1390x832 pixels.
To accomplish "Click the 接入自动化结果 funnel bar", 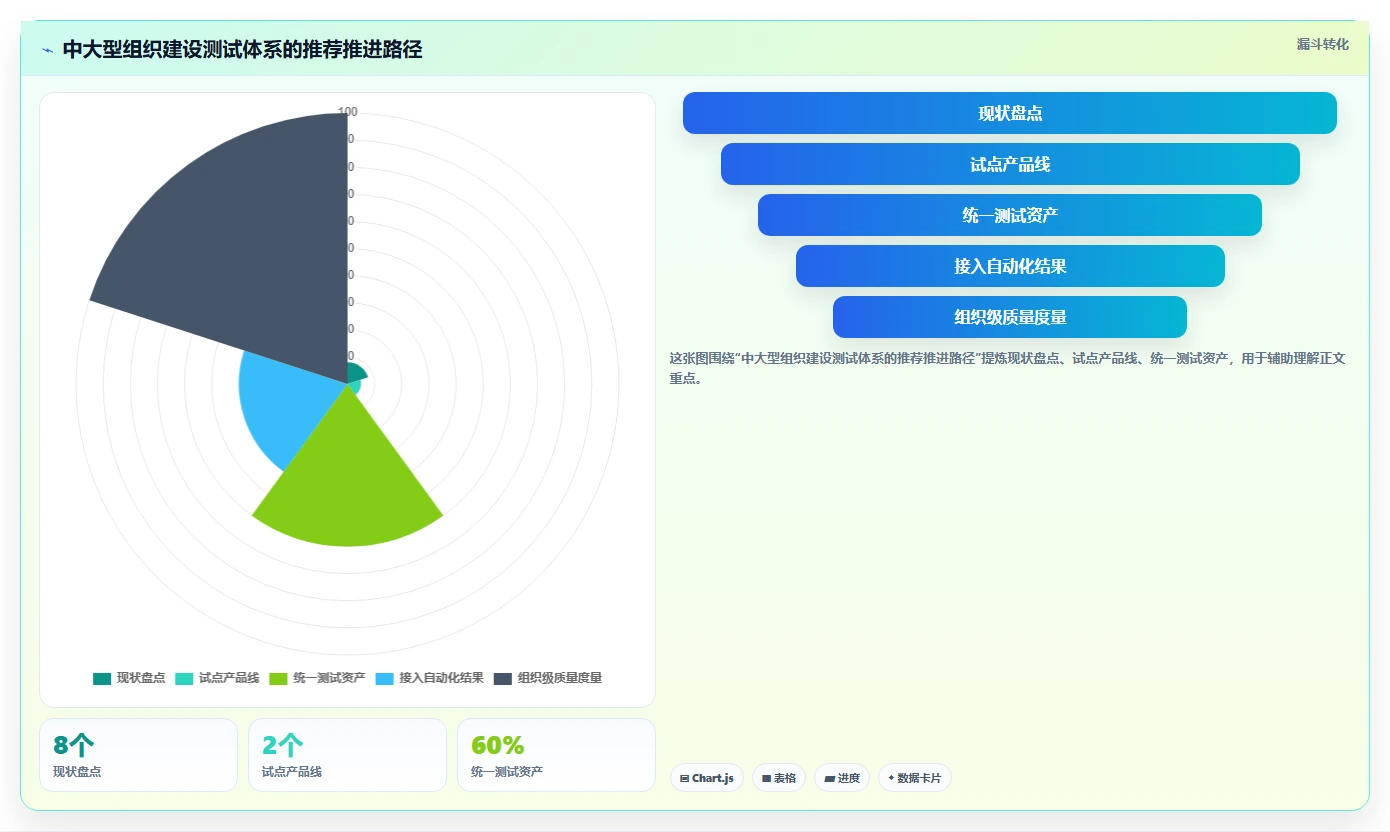I will (x=1010, y=266).
